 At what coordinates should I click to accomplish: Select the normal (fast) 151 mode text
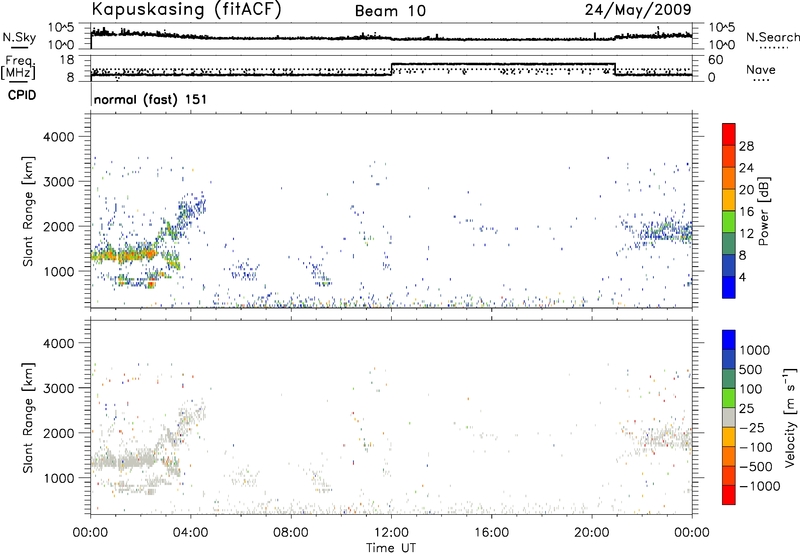pos(151,99)
